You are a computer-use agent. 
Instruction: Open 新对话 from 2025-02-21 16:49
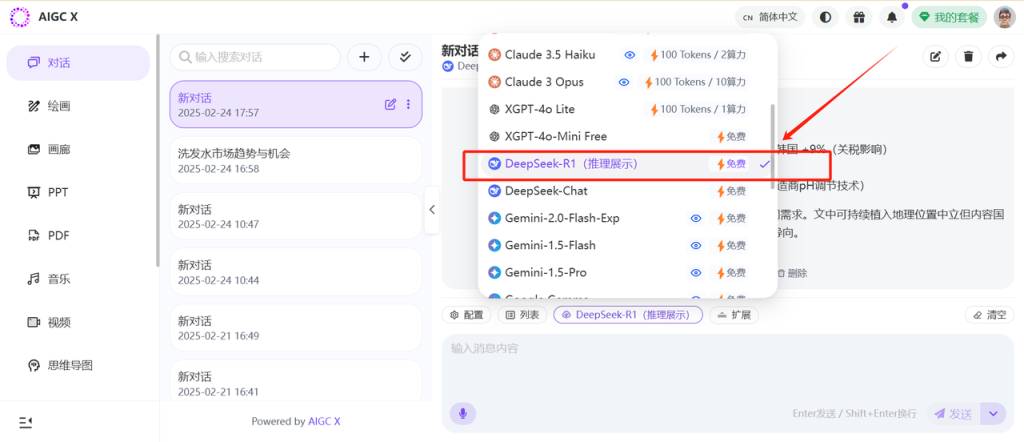click(296, 328)
